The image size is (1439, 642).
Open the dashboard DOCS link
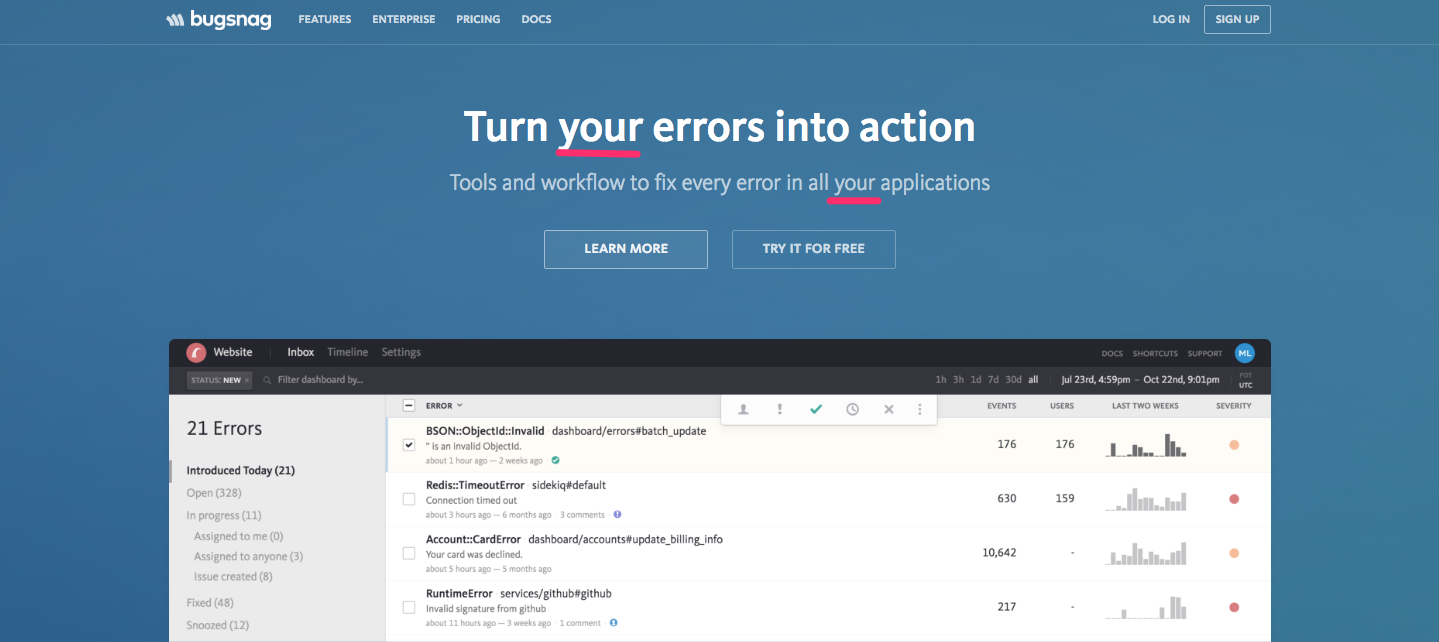click(1112, 353)
